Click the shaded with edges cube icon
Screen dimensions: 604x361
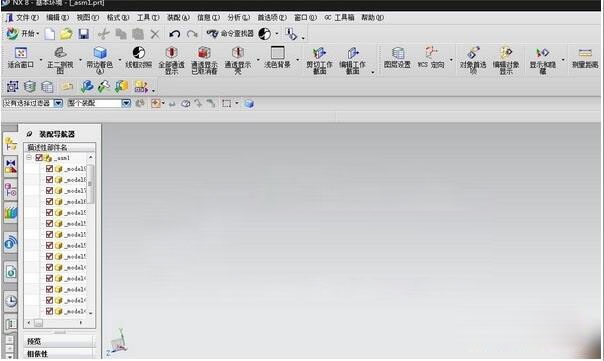point(100,53)
